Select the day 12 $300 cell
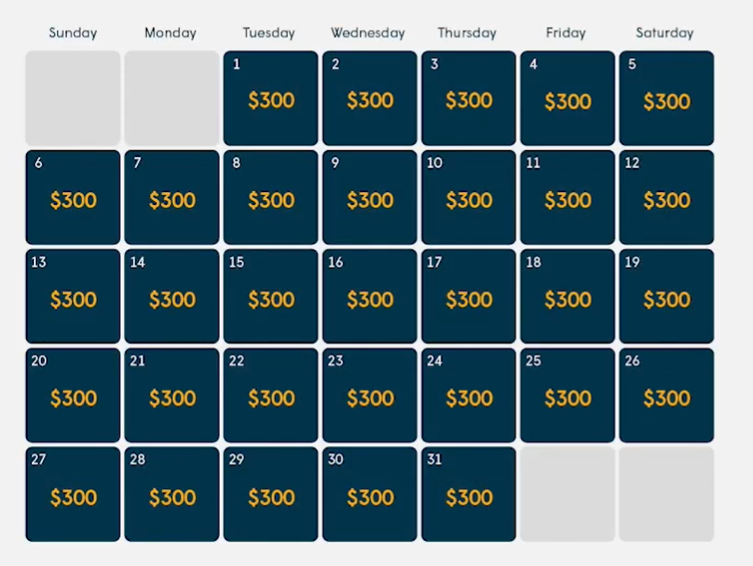This screenshot has height=566, width=753. pyautogui.click(x=667, y=197)
